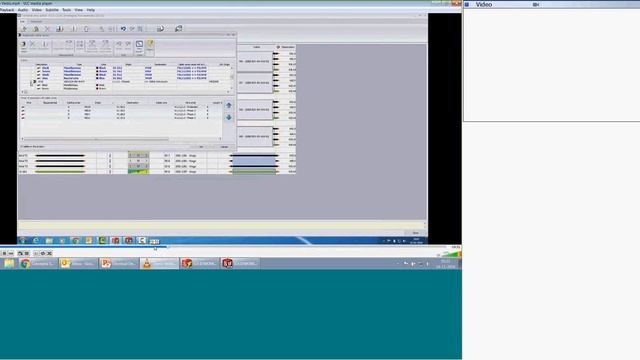The width and height of the screenshot is (640, 360).
Task: Click Chrome icon in the recorded taskbar
Action: coord(76,241)
